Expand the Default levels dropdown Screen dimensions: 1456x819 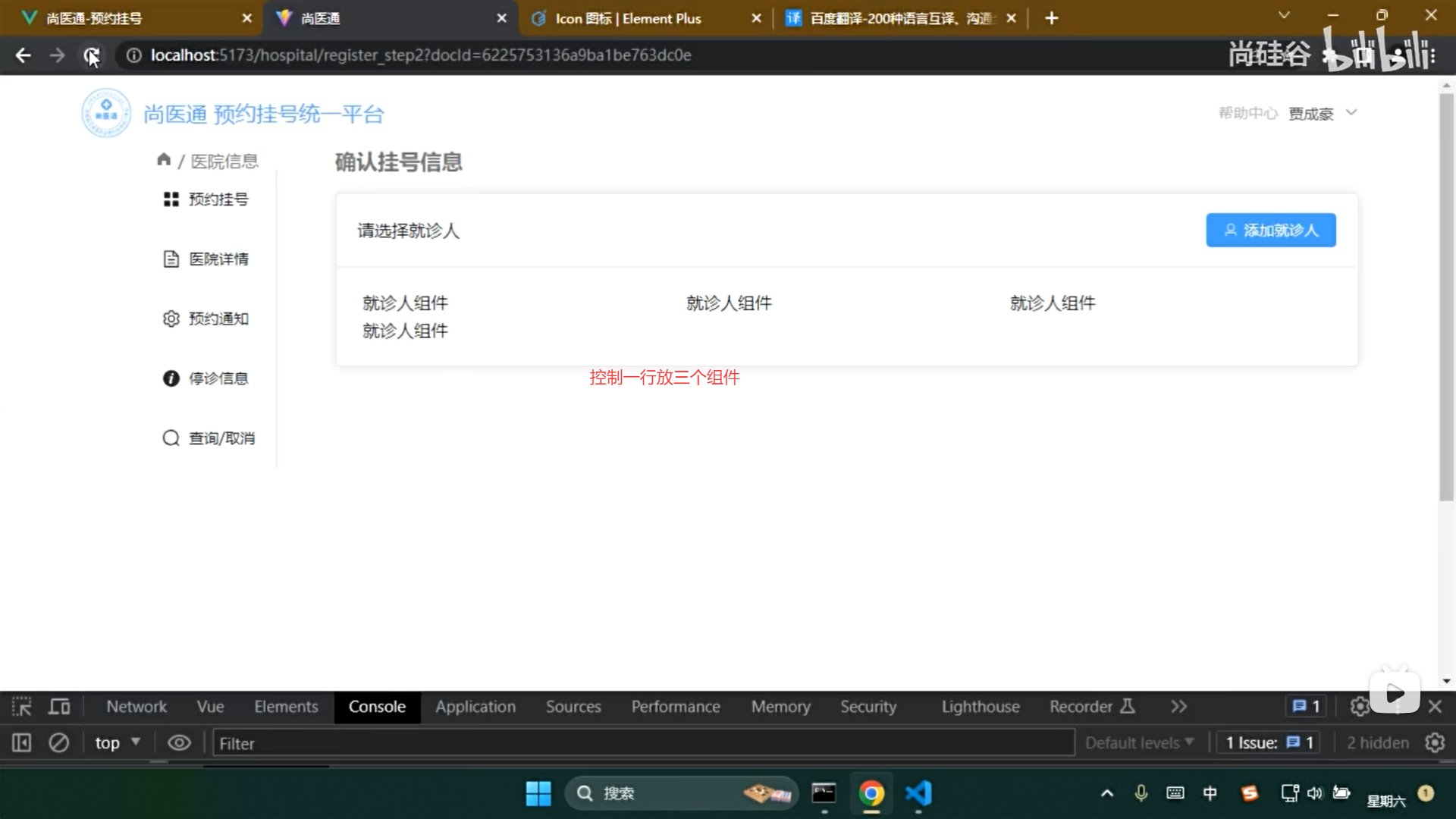(x=1138, y=743)
